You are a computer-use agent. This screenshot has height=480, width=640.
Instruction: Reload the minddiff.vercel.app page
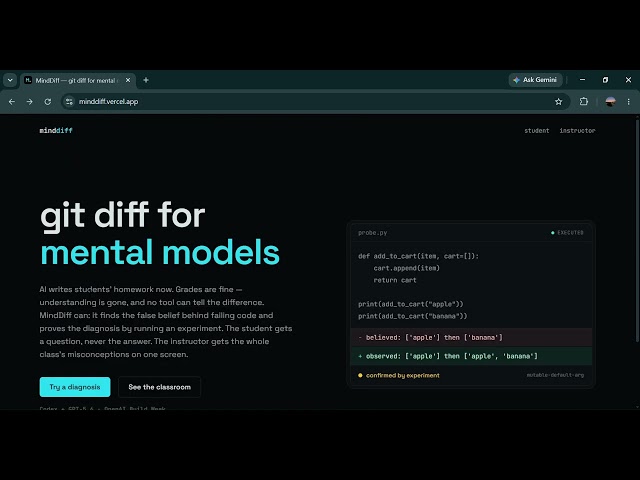48,102
